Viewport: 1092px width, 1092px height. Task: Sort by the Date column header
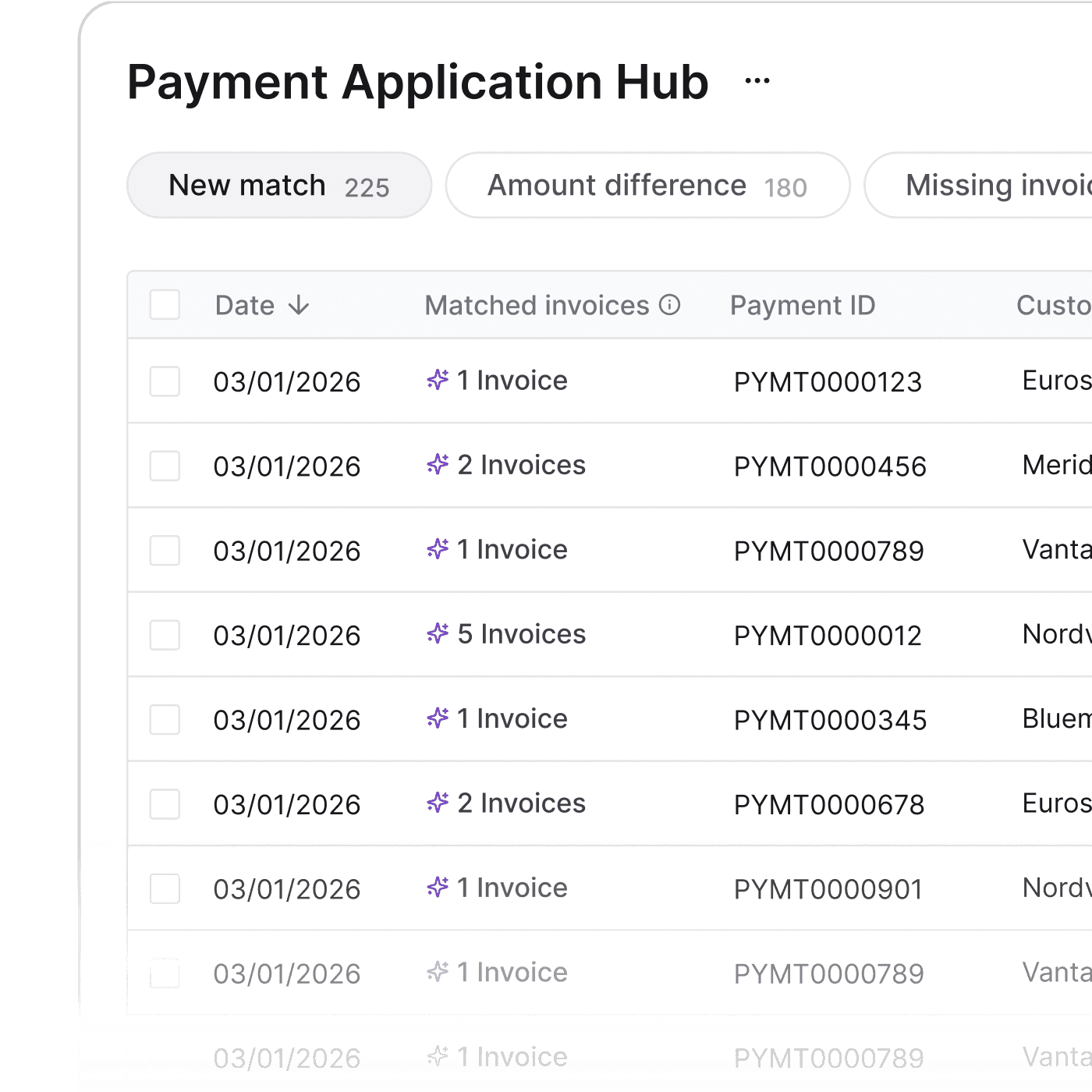click(x=245, y=305)
